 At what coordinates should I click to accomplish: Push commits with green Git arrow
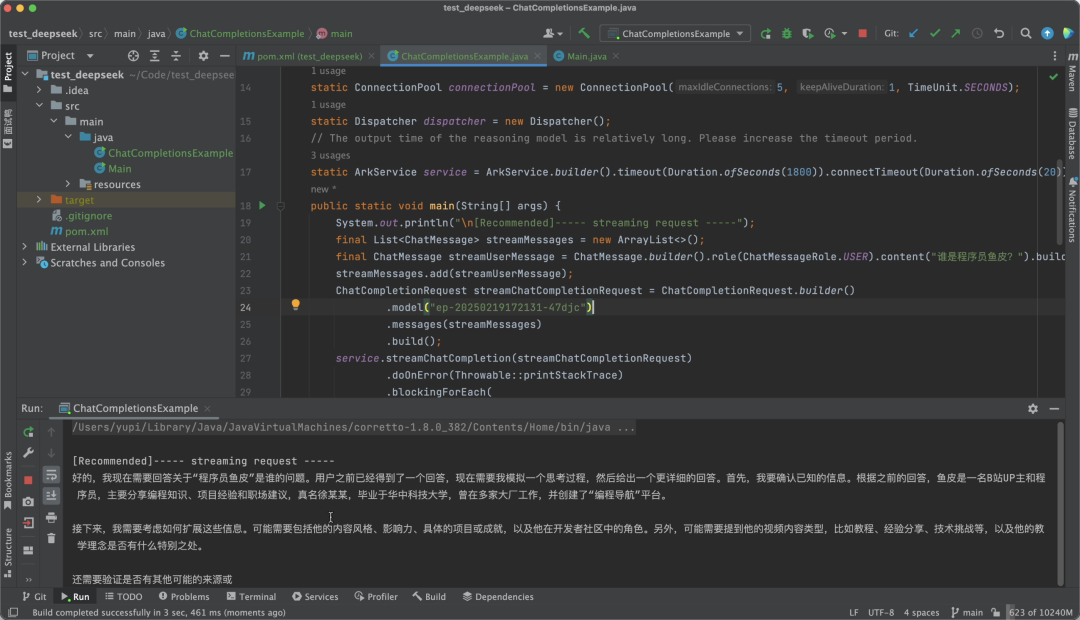(955, 33)
